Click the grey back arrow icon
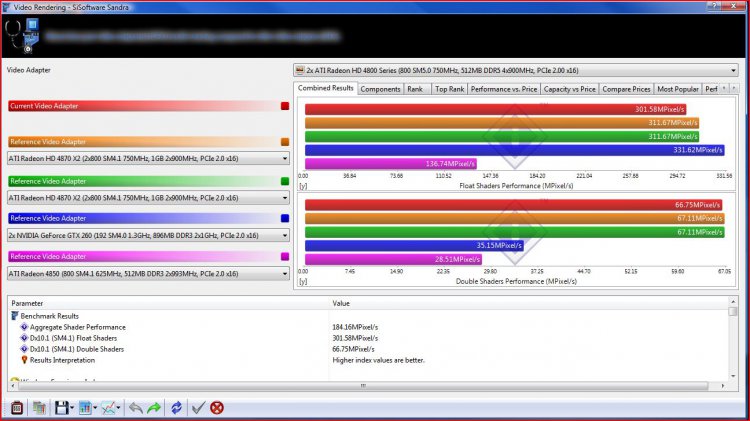This screenshot has width=750, height=421. (x=136, y=408)
